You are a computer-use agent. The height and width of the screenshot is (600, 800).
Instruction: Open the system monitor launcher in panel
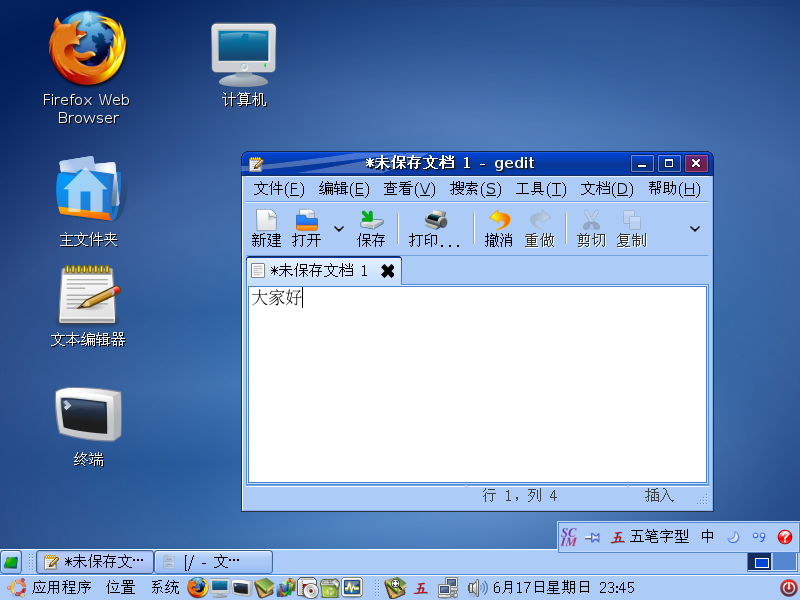click(x=353, y=588)
